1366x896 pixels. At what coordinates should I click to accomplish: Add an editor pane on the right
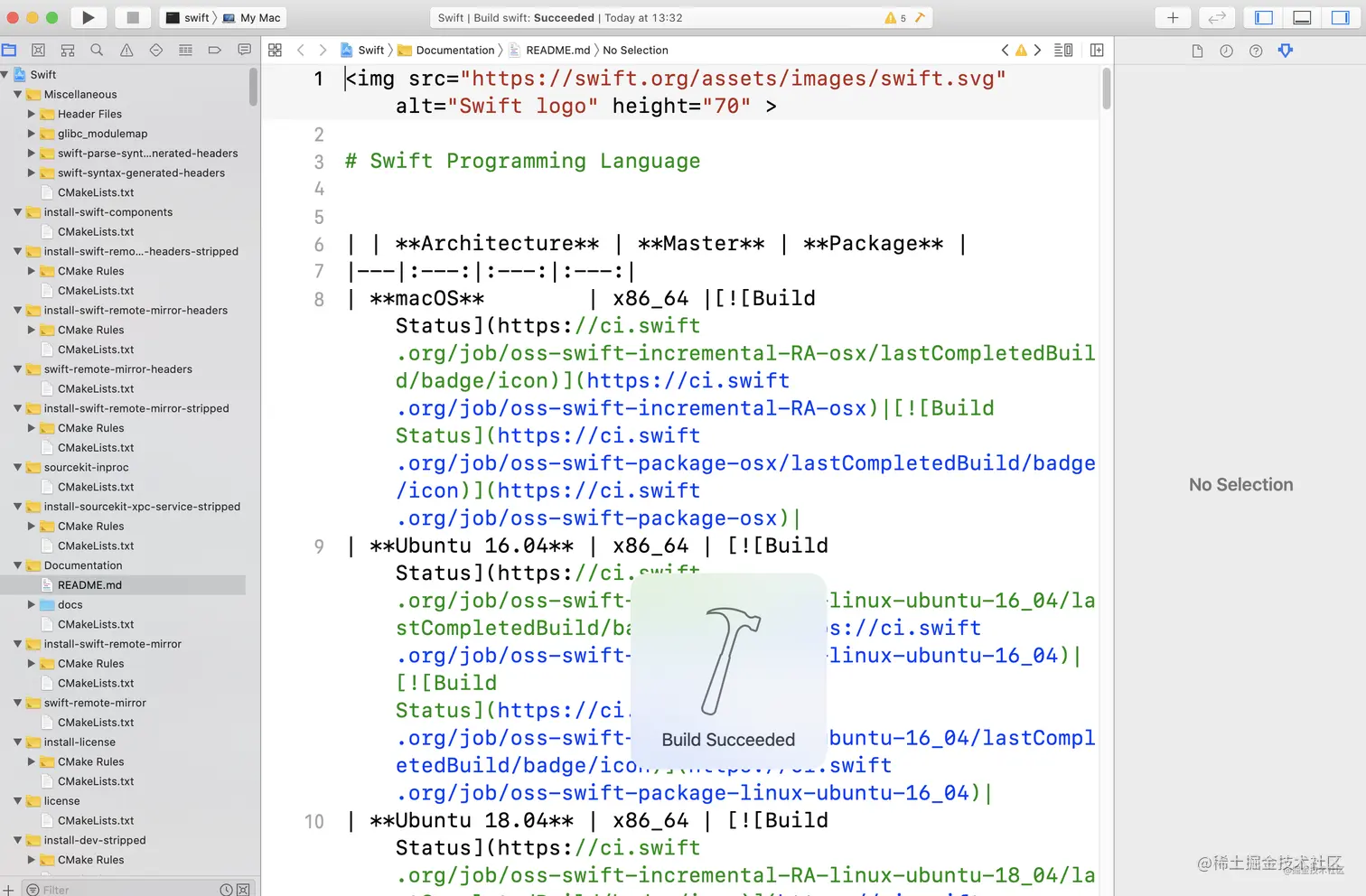coord(1097,51)
